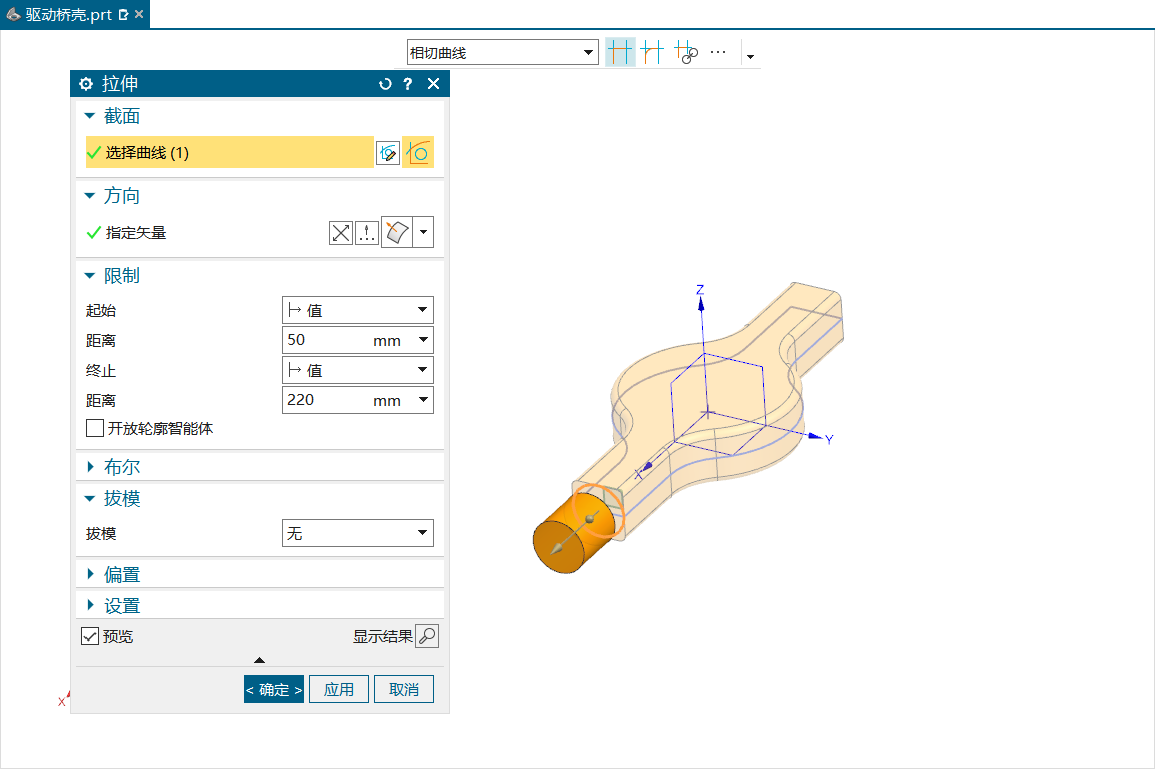Expand the 设置 section
Image resolution: width=1155 pixels, height=769 pixels.
pyautogui.click(x=90, y=605)
